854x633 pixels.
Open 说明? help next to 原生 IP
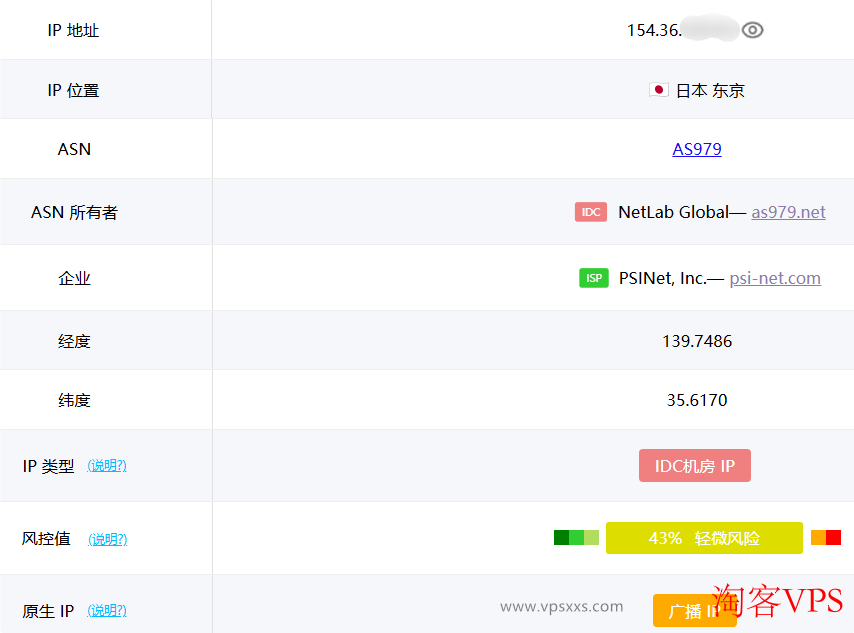[x=107, y=610]
